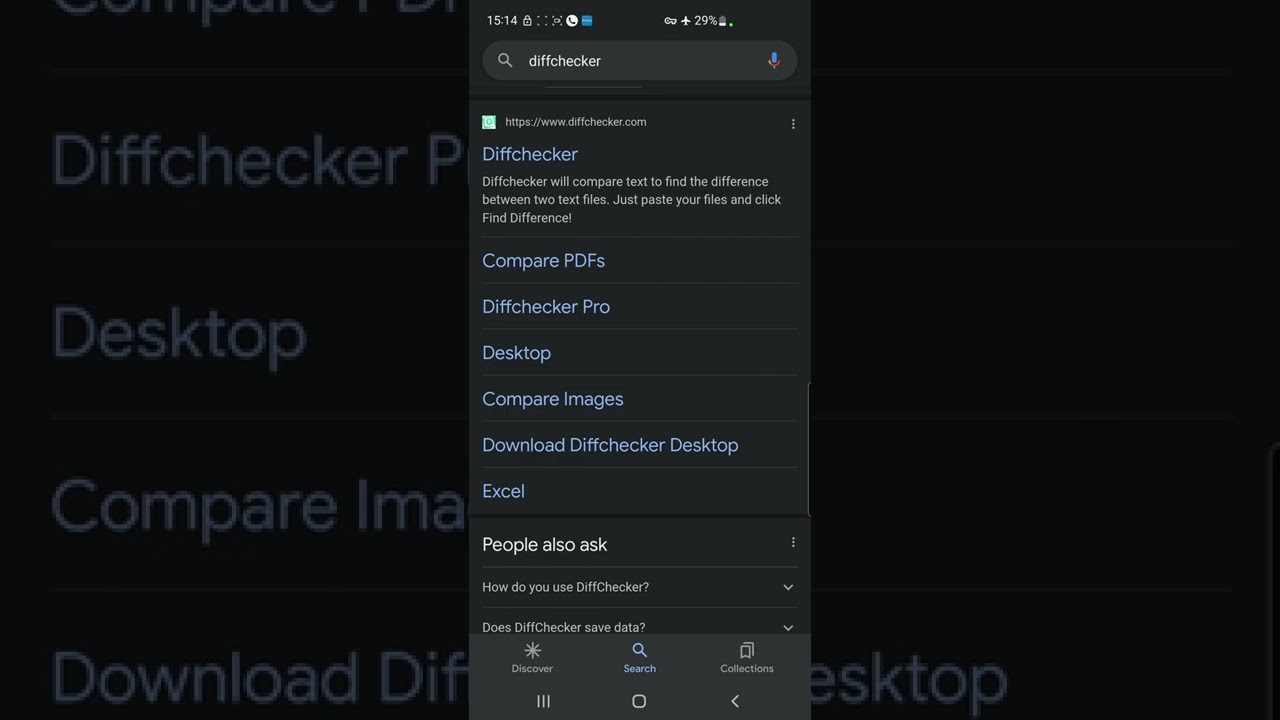Screen dimensions: 1280x720
Task: Open the Compare PDFs sitelink
Action: tap(543, 260)
